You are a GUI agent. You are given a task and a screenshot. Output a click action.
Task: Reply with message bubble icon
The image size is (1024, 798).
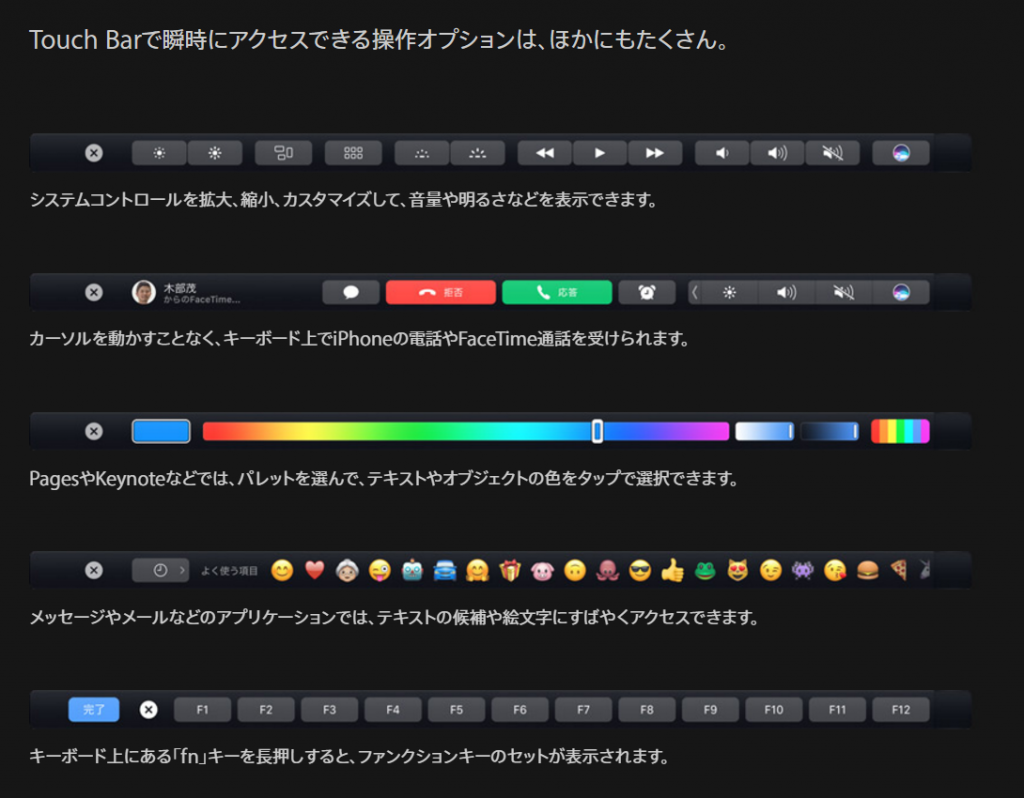pos(351,292)
